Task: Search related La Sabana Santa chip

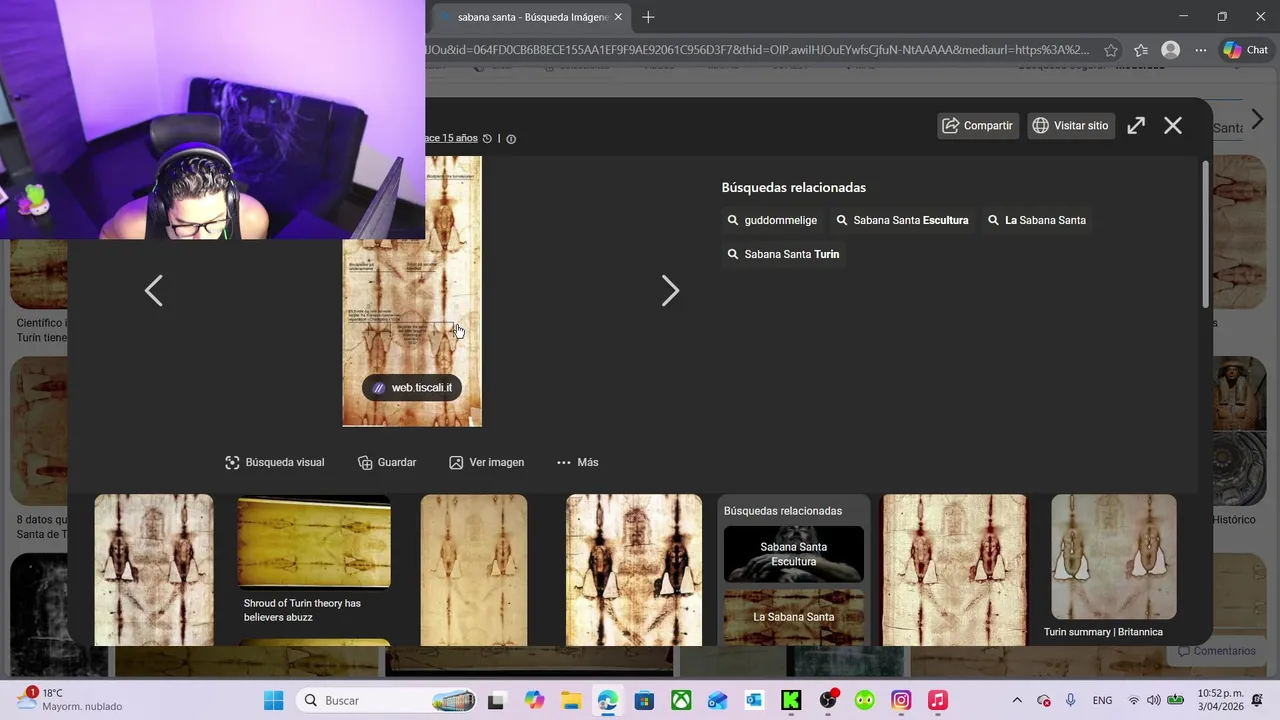Action: point(1036,220)
